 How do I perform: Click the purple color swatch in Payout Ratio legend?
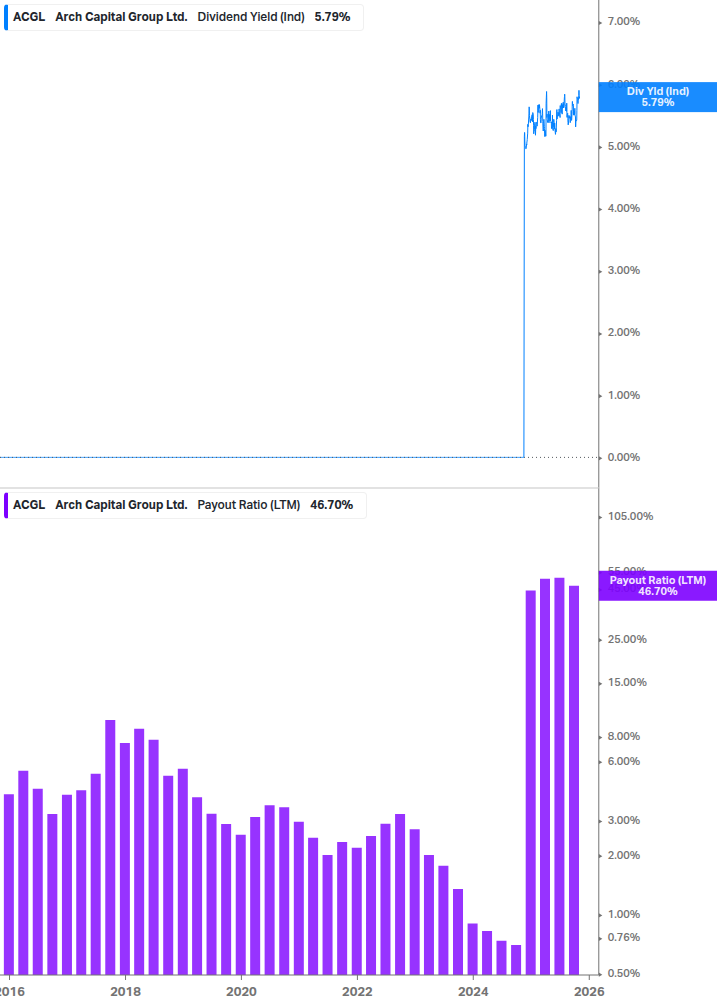pyautogui.click(x=6, y=505)
